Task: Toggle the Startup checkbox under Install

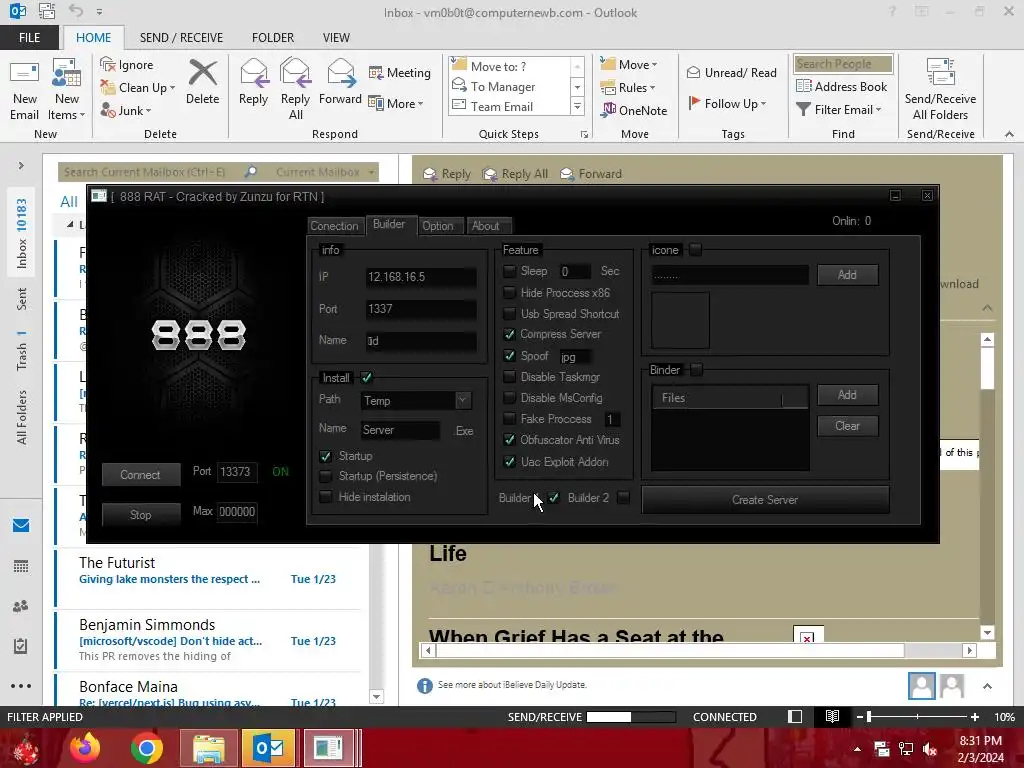Action: point(325,456)
